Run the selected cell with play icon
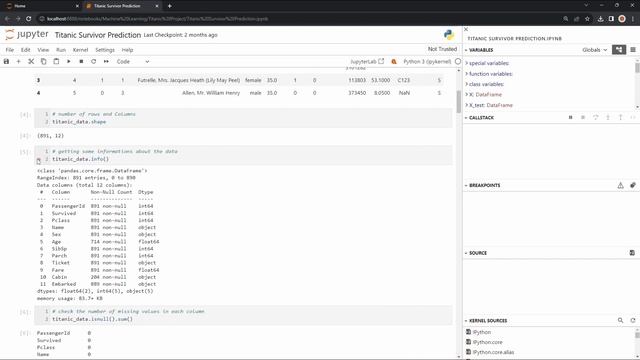The height and width of the screenshot is (360, 640). tap(69, 62)
